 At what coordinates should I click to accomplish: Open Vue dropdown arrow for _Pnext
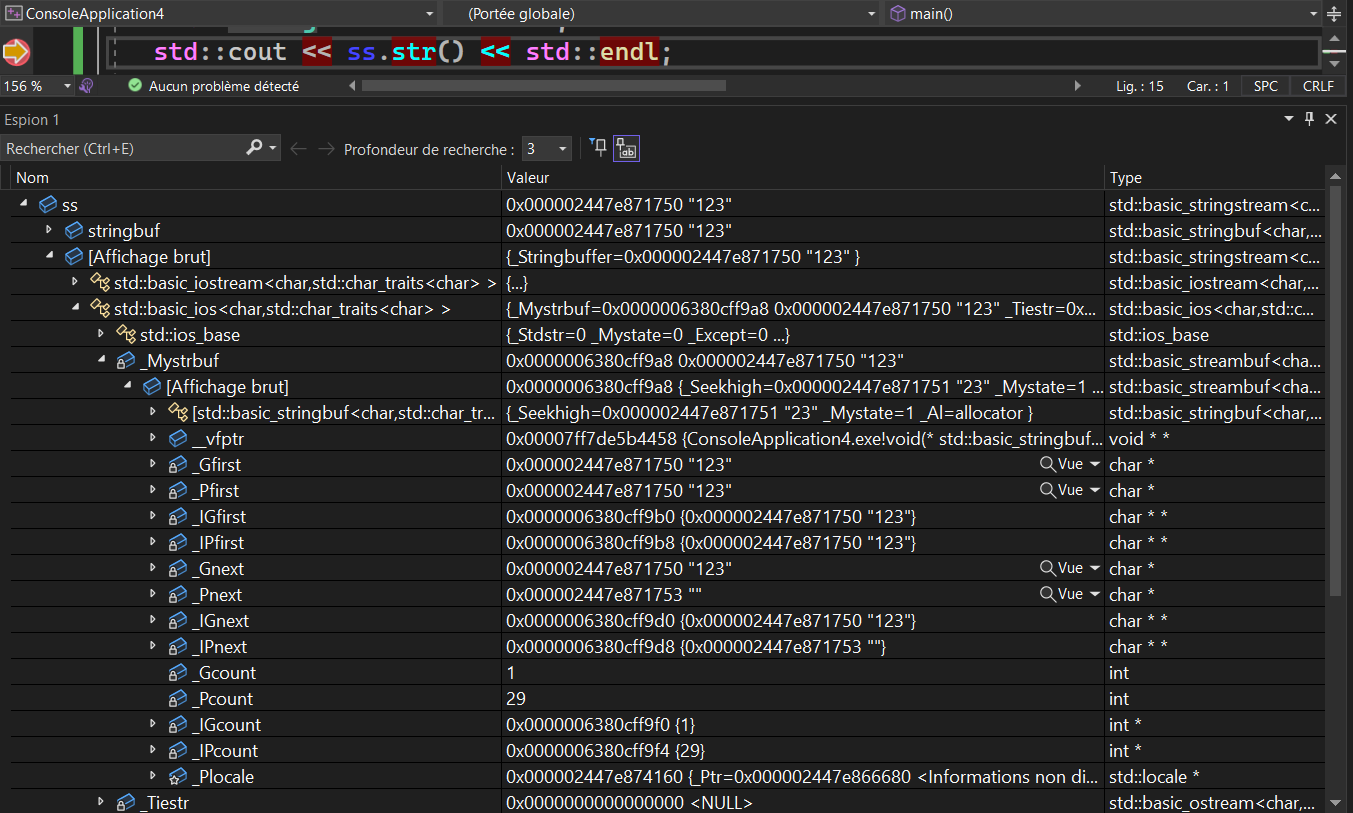(1094, 594)
